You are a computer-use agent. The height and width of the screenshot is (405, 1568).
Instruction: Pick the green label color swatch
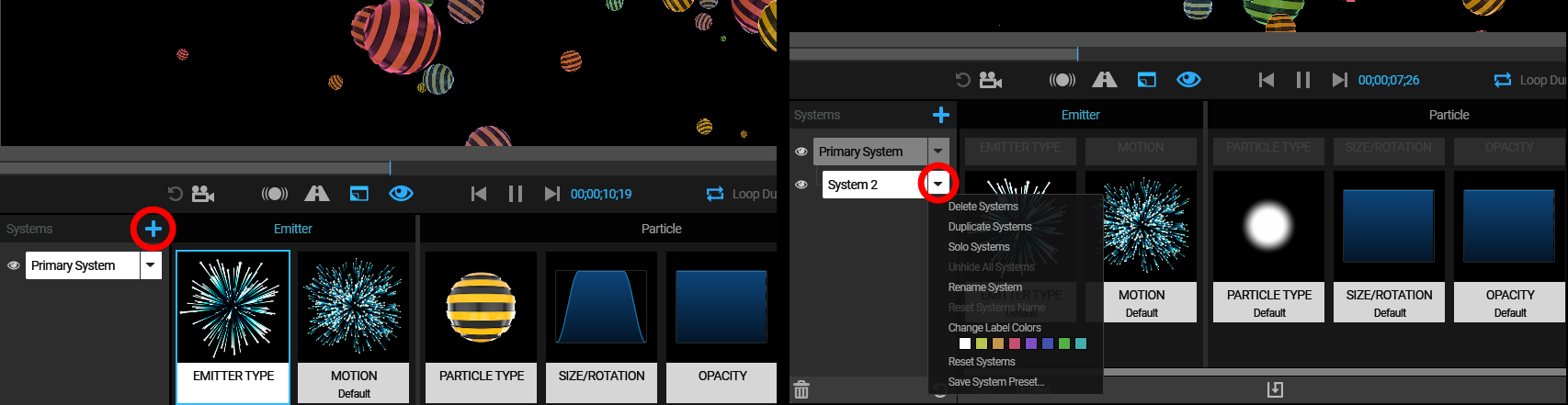click(1064, 343)
